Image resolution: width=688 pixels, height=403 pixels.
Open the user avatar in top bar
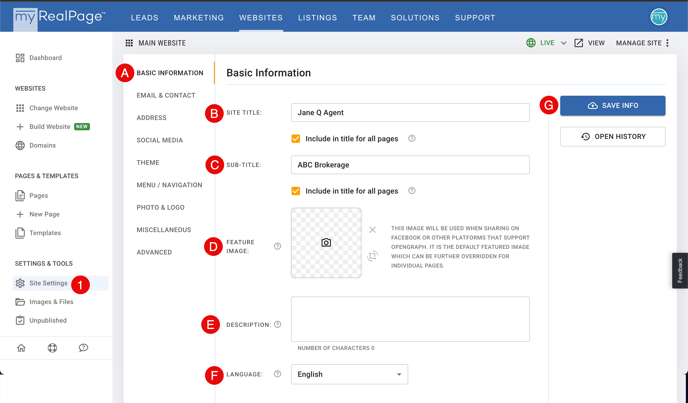pos(659,17)
